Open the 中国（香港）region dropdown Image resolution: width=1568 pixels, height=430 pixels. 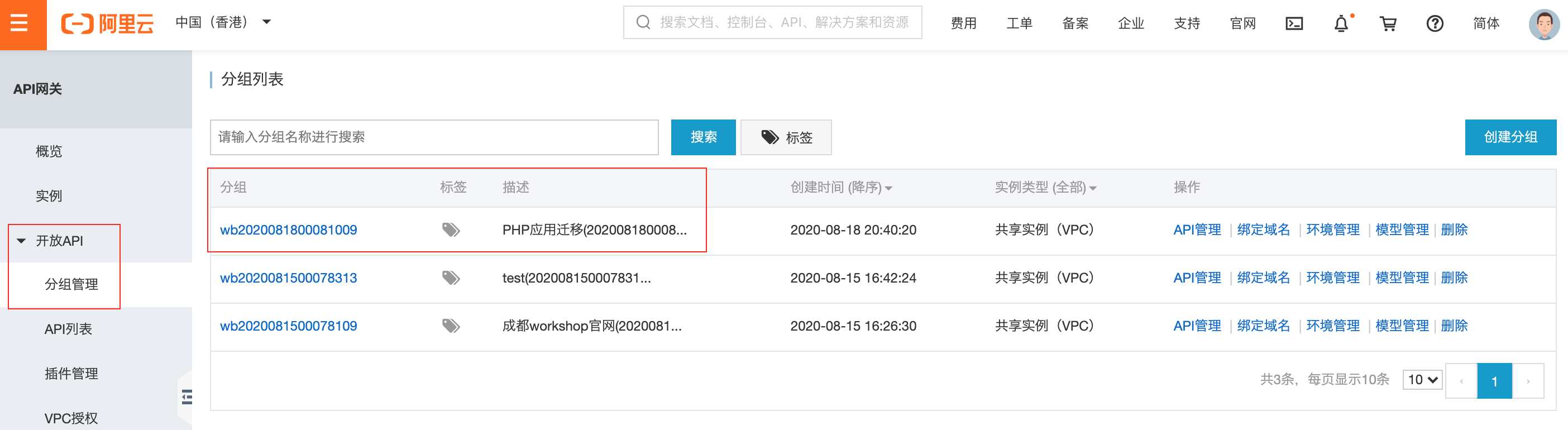223,22
